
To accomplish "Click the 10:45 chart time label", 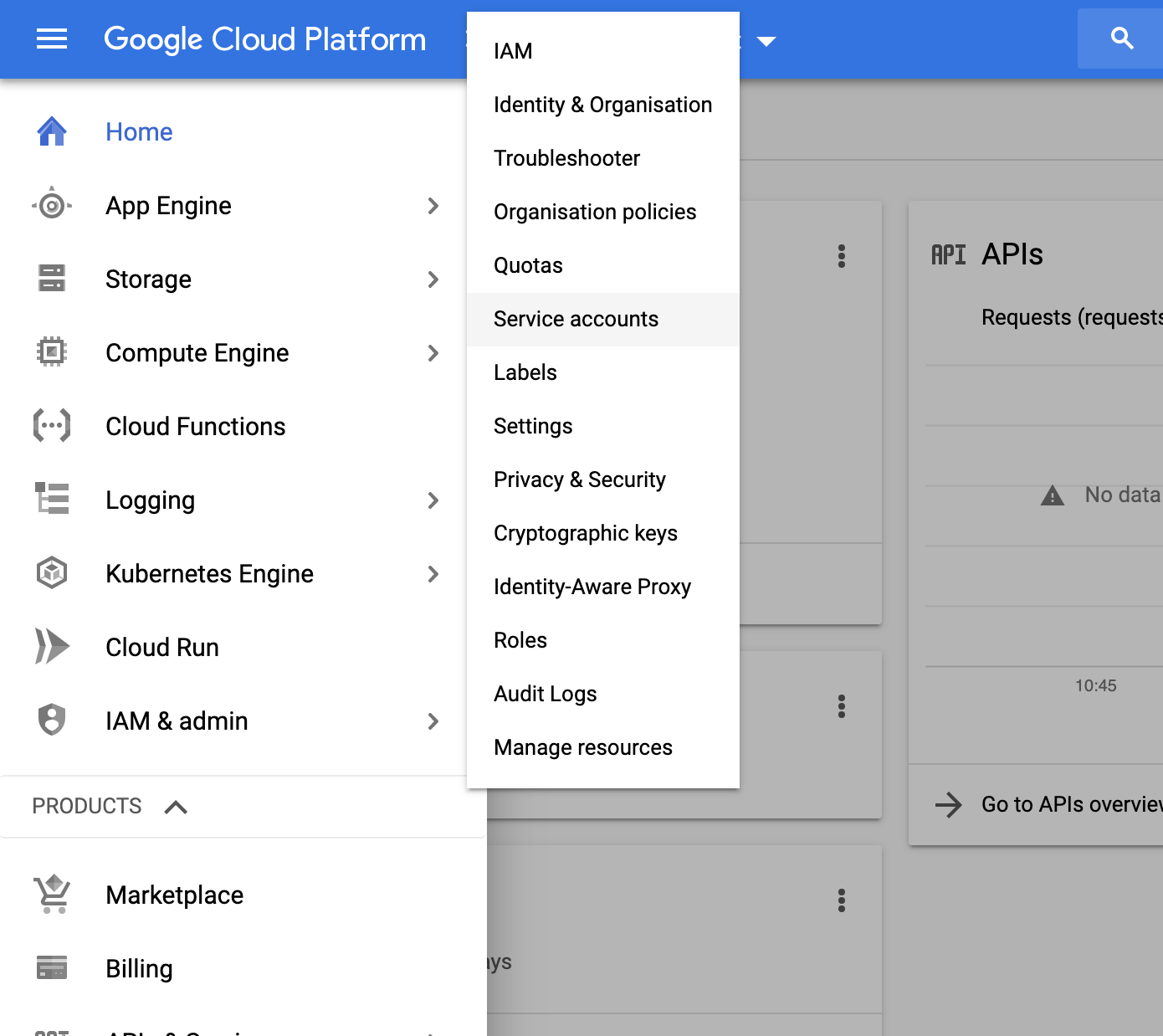I will (1095, 685).
